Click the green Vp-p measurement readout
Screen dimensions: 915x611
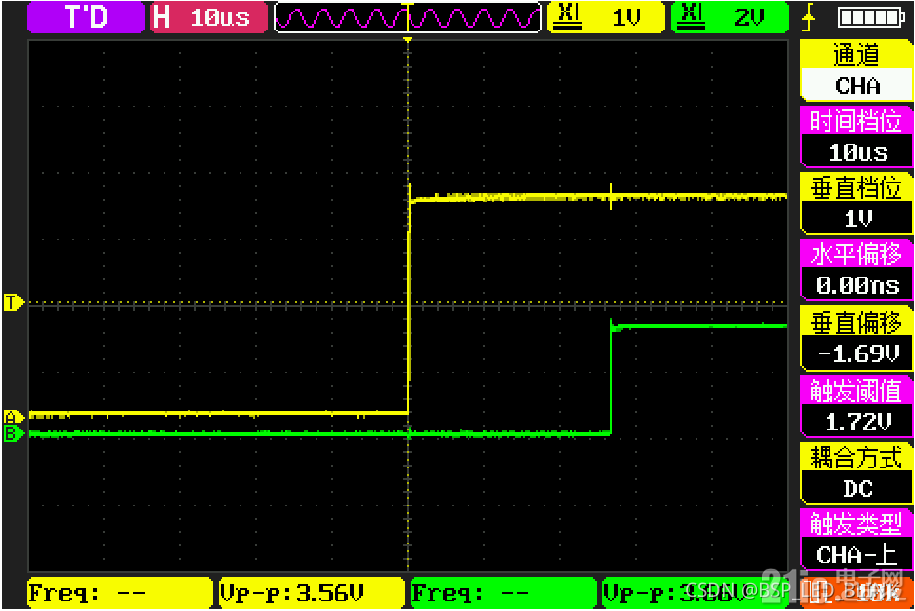(696, 593)
